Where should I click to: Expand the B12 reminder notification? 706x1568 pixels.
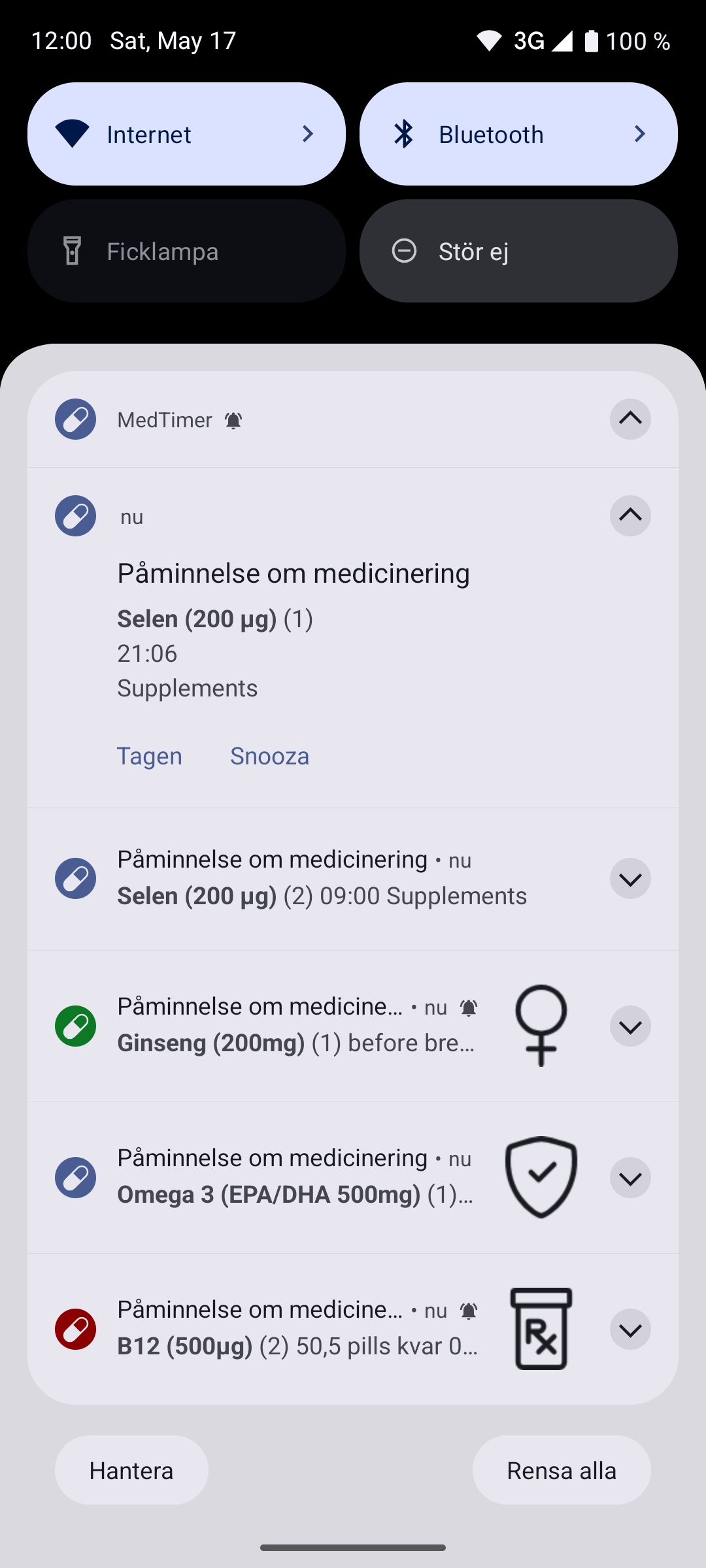click(630, 1329)
